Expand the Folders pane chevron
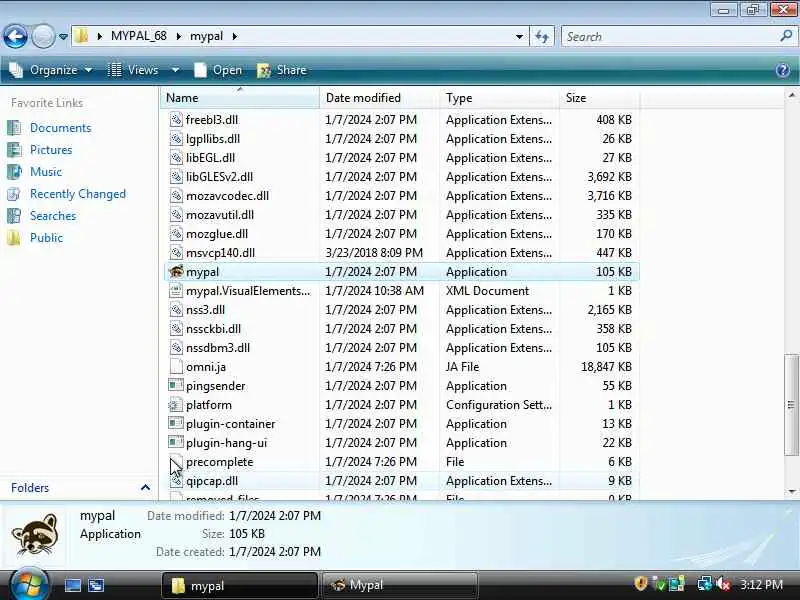Viewport: 800px width, 600px height. coord(145,488)
